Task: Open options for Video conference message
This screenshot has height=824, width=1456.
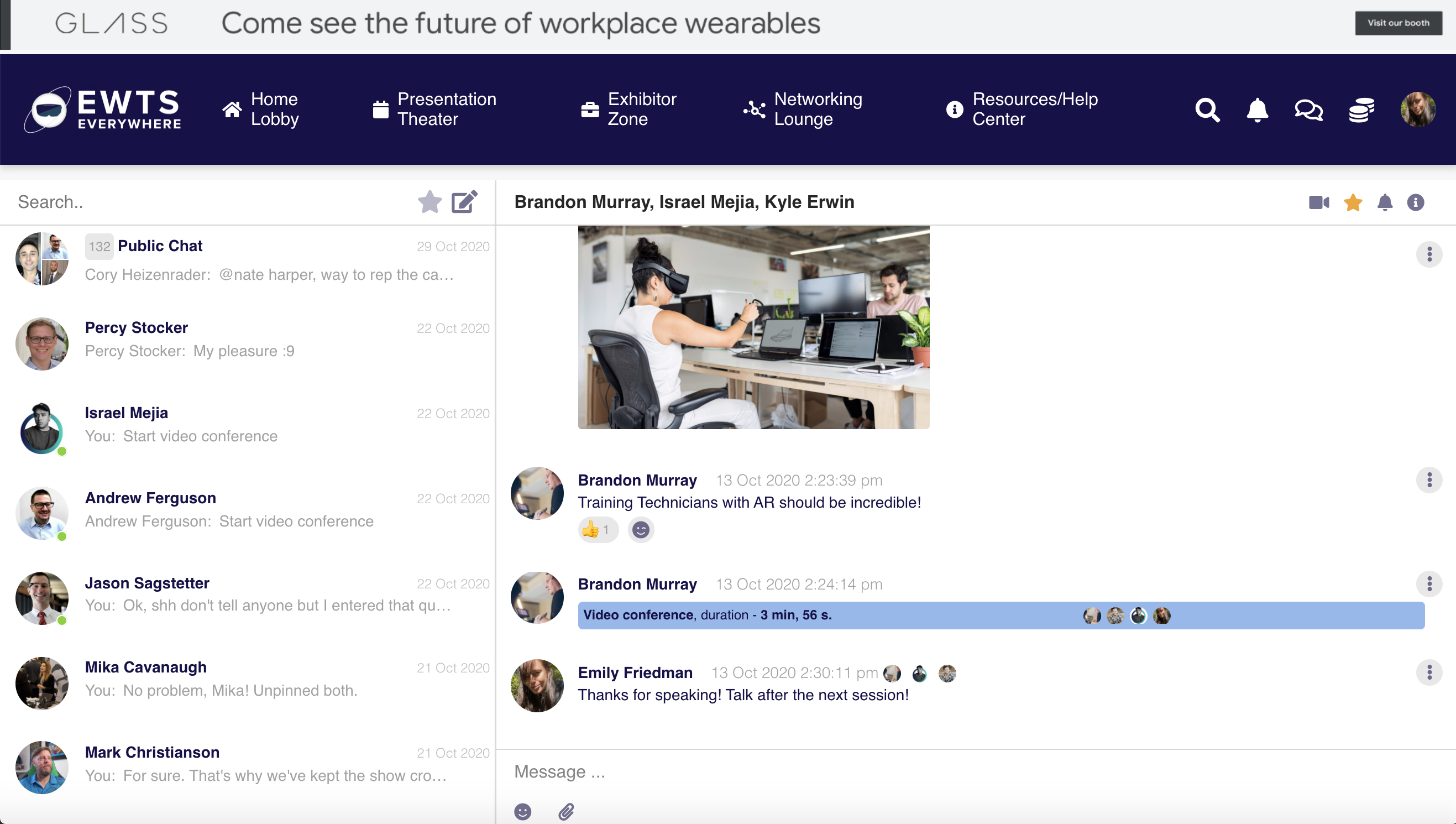Action: coord(1429,583)
